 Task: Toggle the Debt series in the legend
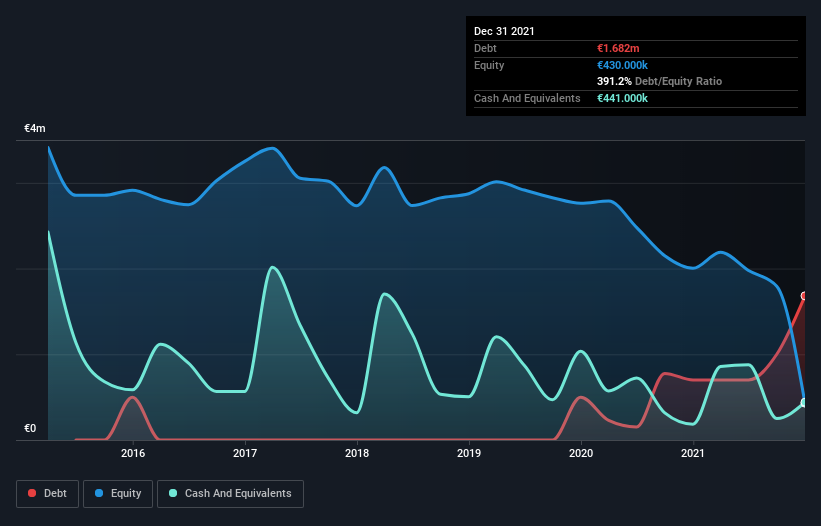(47, 494)
